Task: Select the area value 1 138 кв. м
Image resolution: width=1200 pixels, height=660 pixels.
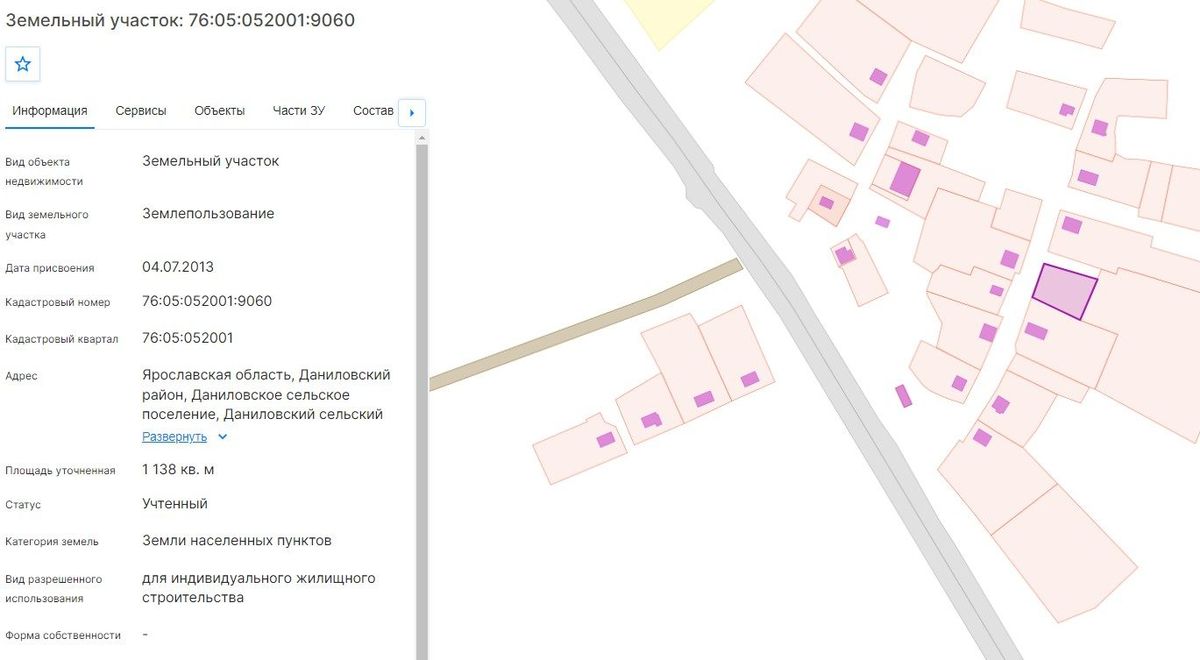Action: tap(178, 469)
